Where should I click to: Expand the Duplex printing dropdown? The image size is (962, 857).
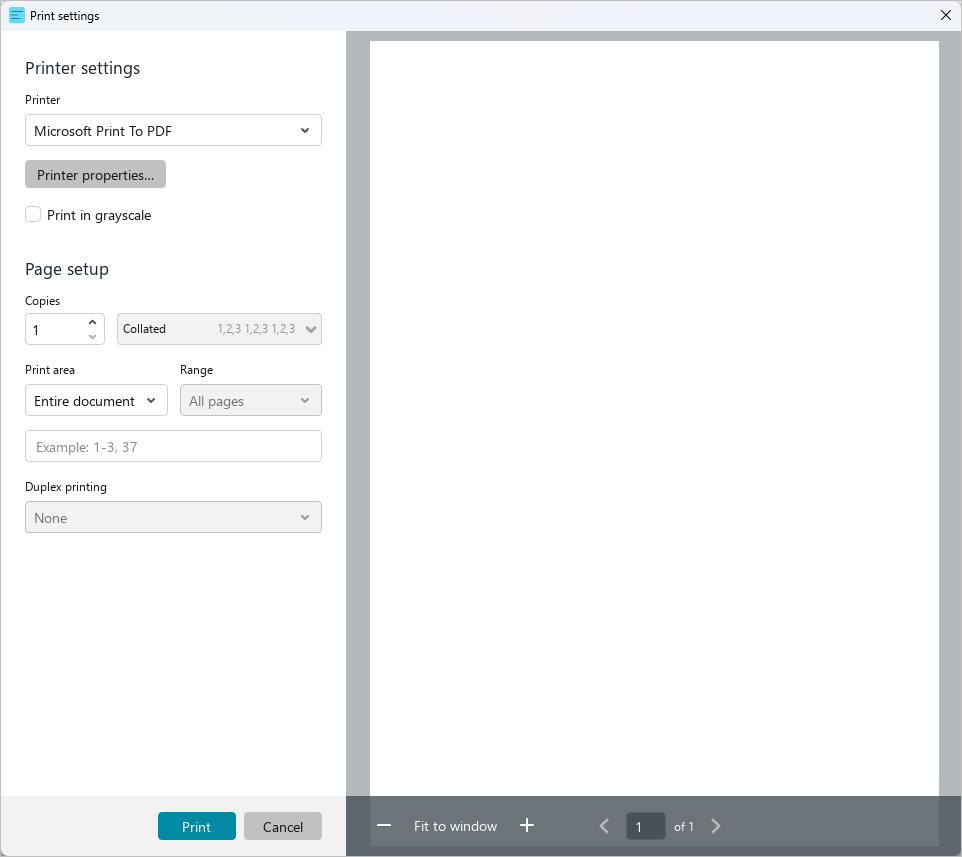[173, 517]
